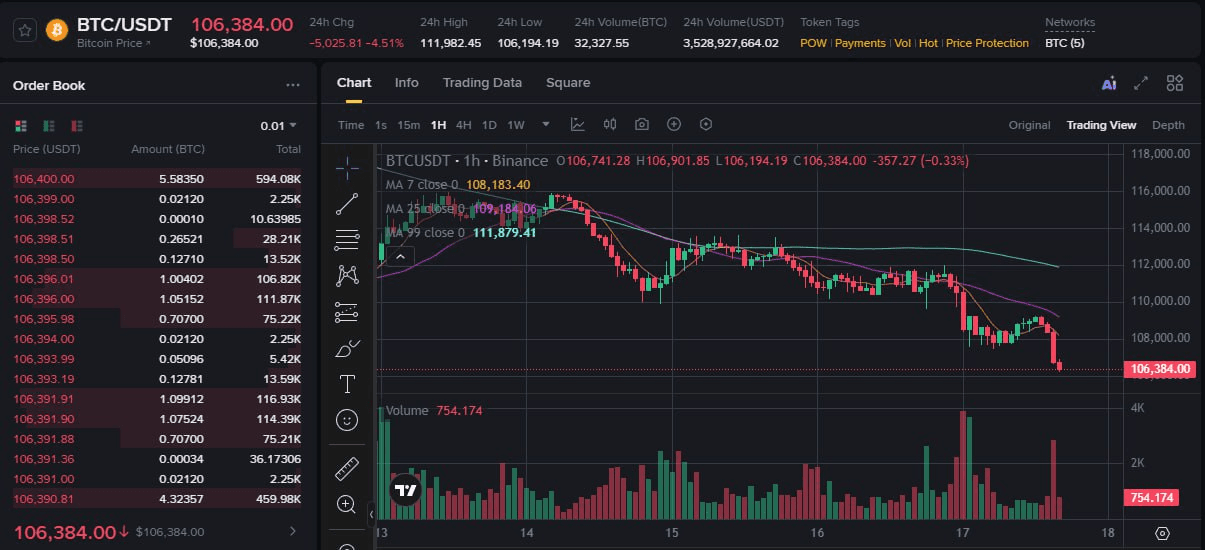Screen dimensions: 1205x550
Task: Expand the chart to fullscreen
Action: point(1141,84)
